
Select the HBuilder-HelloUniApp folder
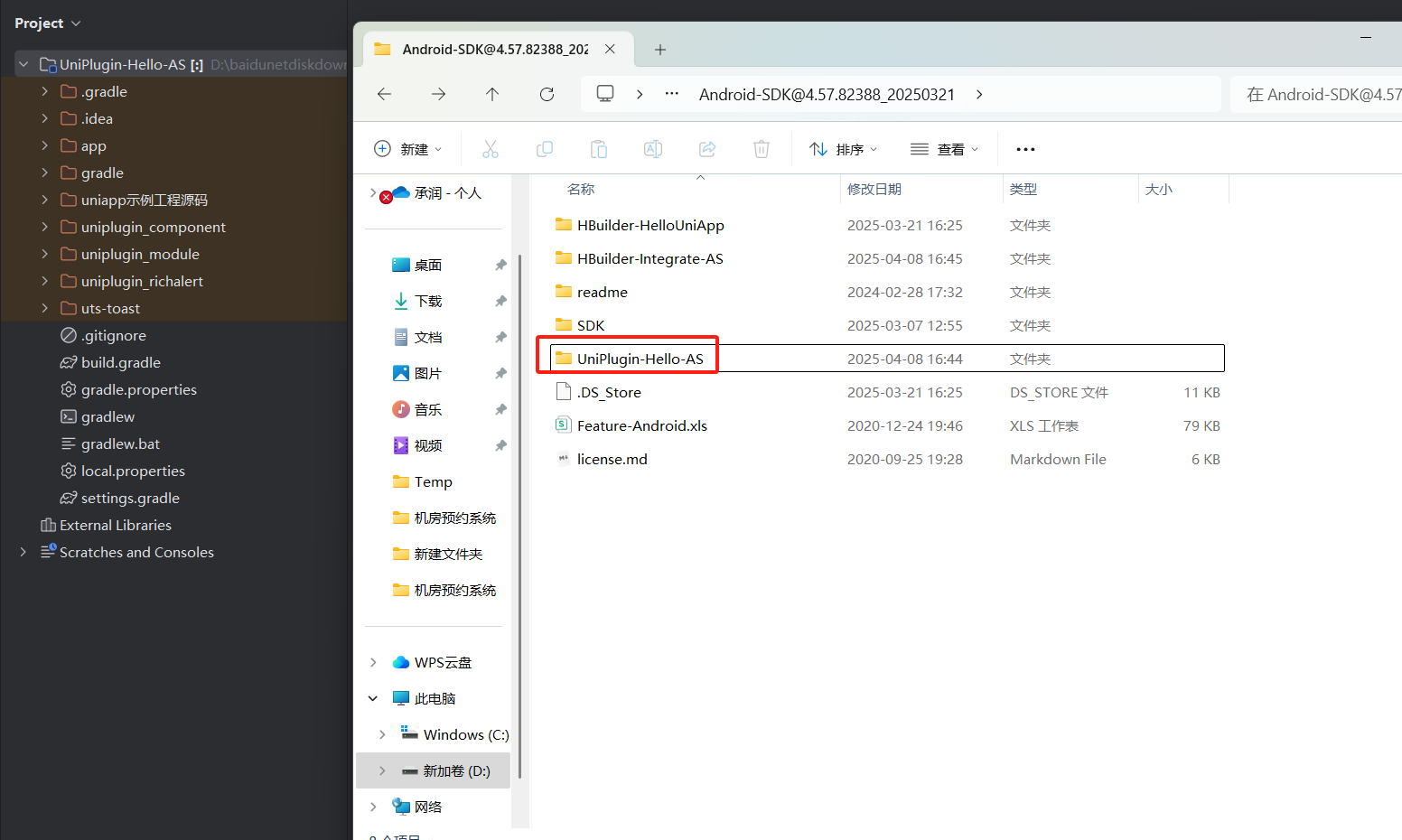click(887, 225)
